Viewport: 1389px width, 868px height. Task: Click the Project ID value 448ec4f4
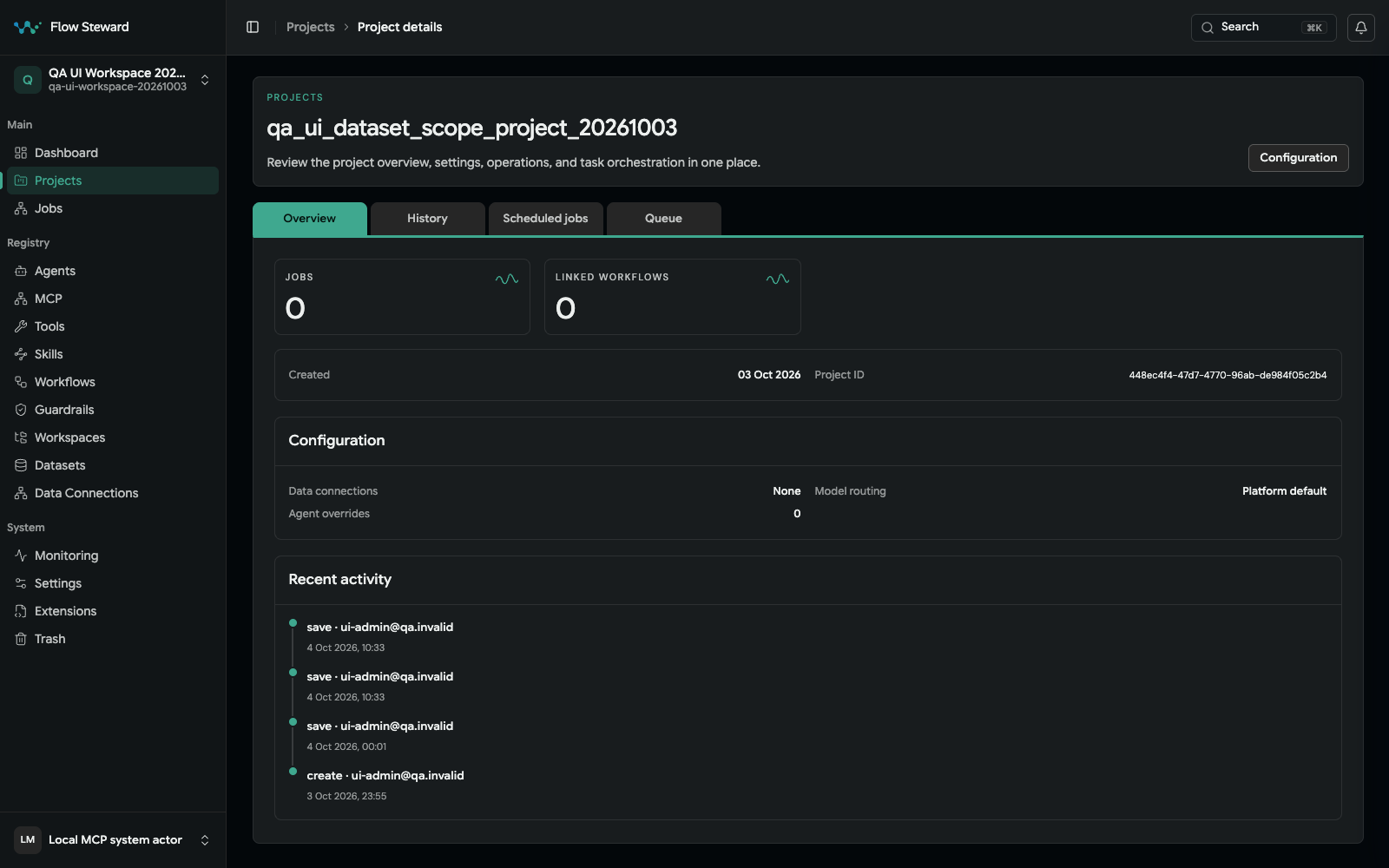[1228, 375]
